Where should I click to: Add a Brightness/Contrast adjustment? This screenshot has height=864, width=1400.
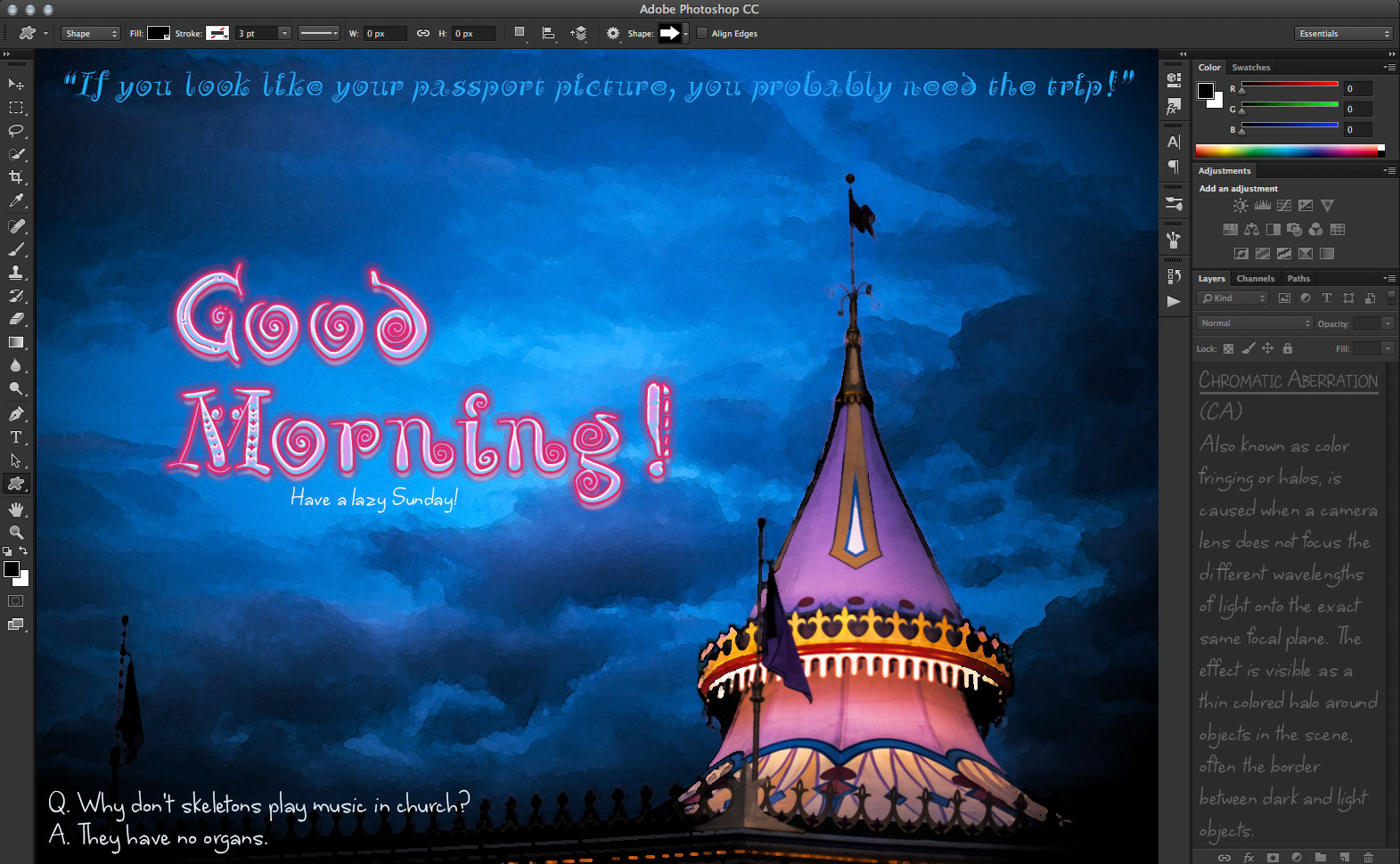[1240, 206]
